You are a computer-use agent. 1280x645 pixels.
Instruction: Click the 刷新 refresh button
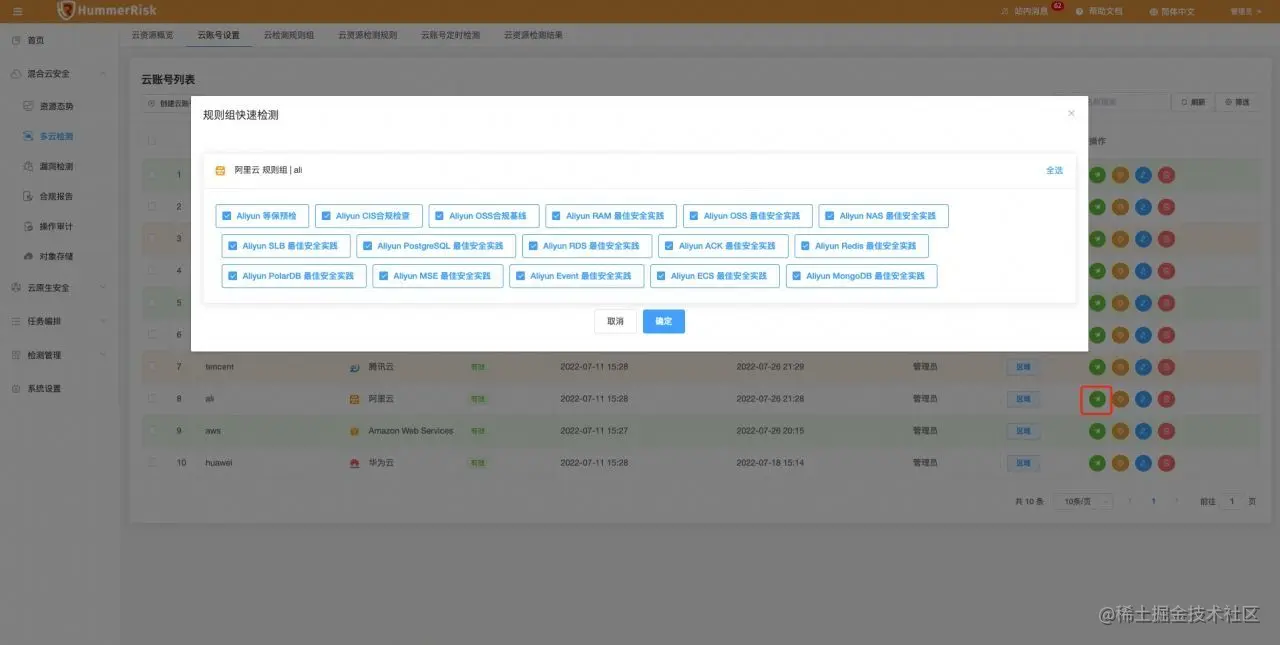(x=1194, y=102)
